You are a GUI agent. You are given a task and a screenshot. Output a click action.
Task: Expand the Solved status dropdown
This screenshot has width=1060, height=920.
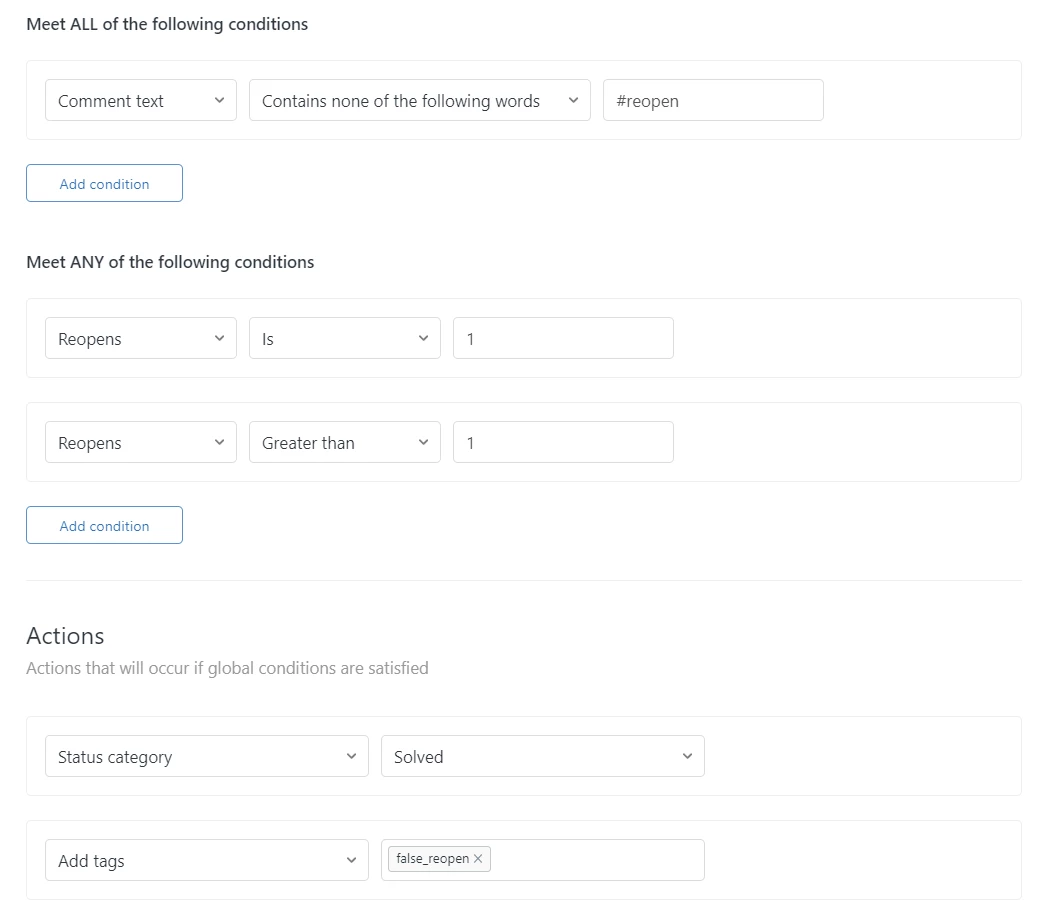[542, 757]
